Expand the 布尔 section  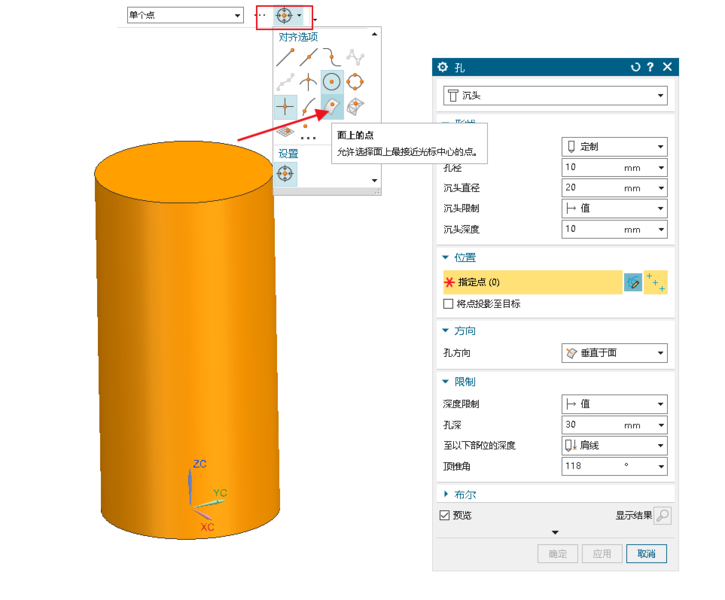(446, 494)
